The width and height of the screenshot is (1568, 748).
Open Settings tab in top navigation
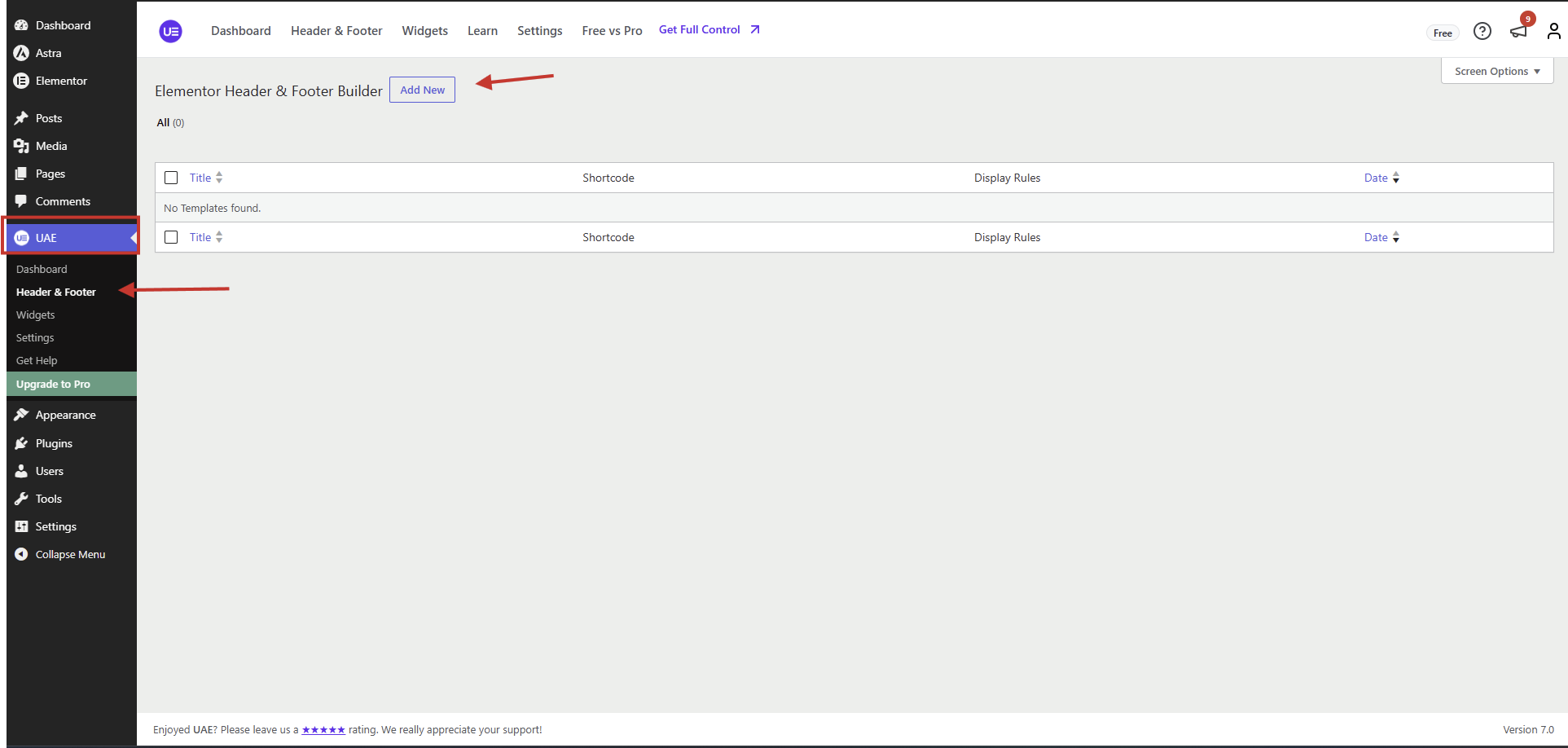point(540,31)
